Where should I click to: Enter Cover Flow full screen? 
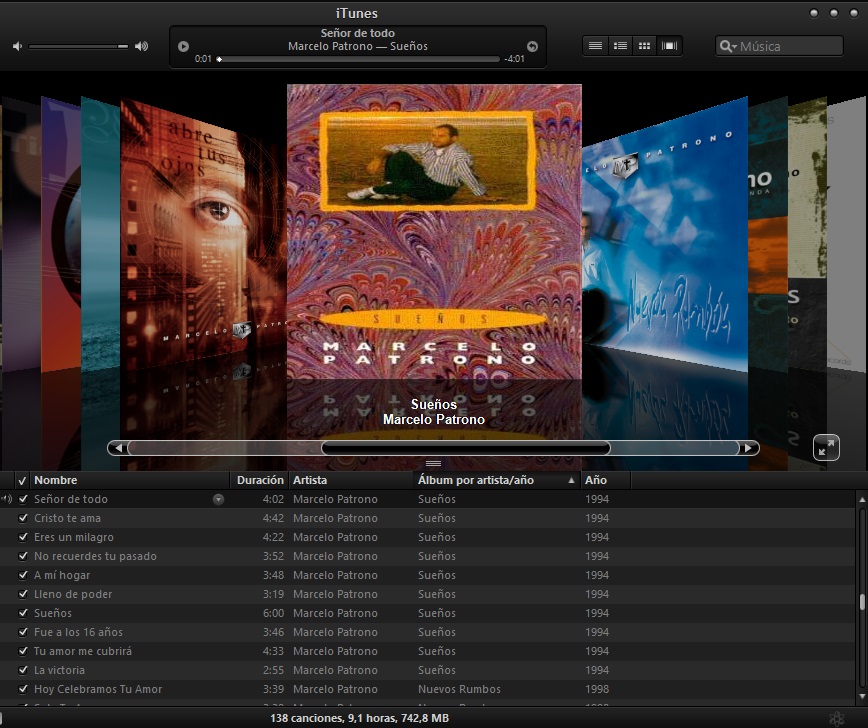click(x=826, y=448)
